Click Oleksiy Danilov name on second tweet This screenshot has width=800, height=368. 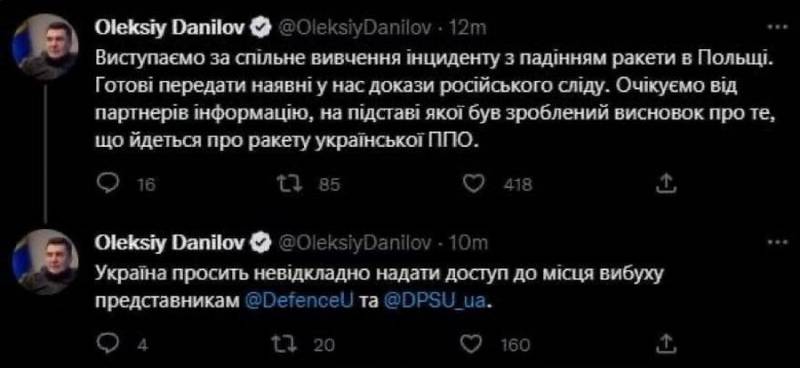(x=171, y=243)
